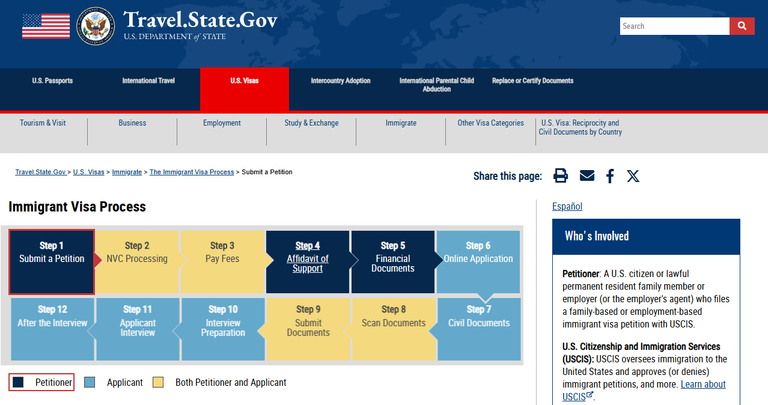Go to the Business visa section

point(132,123)
